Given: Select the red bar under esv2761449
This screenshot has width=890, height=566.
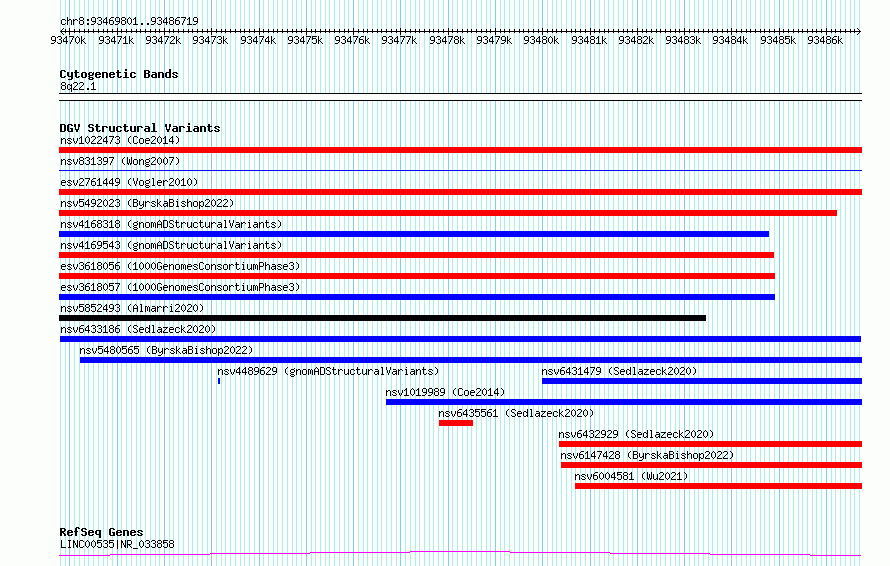Looking at the screenshot, I should coord(460,192).
